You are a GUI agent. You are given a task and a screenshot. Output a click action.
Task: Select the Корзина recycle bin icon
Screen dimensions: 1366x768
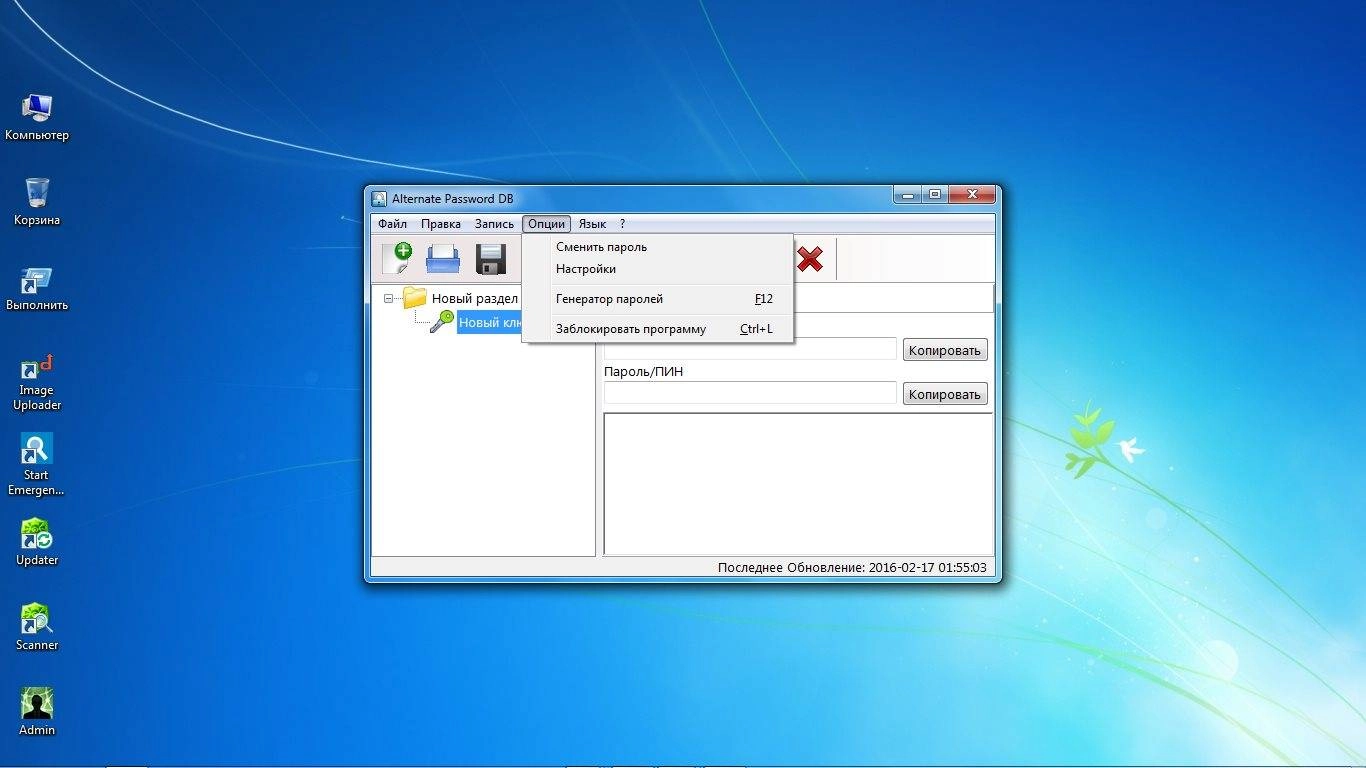(x=37, y=202)
